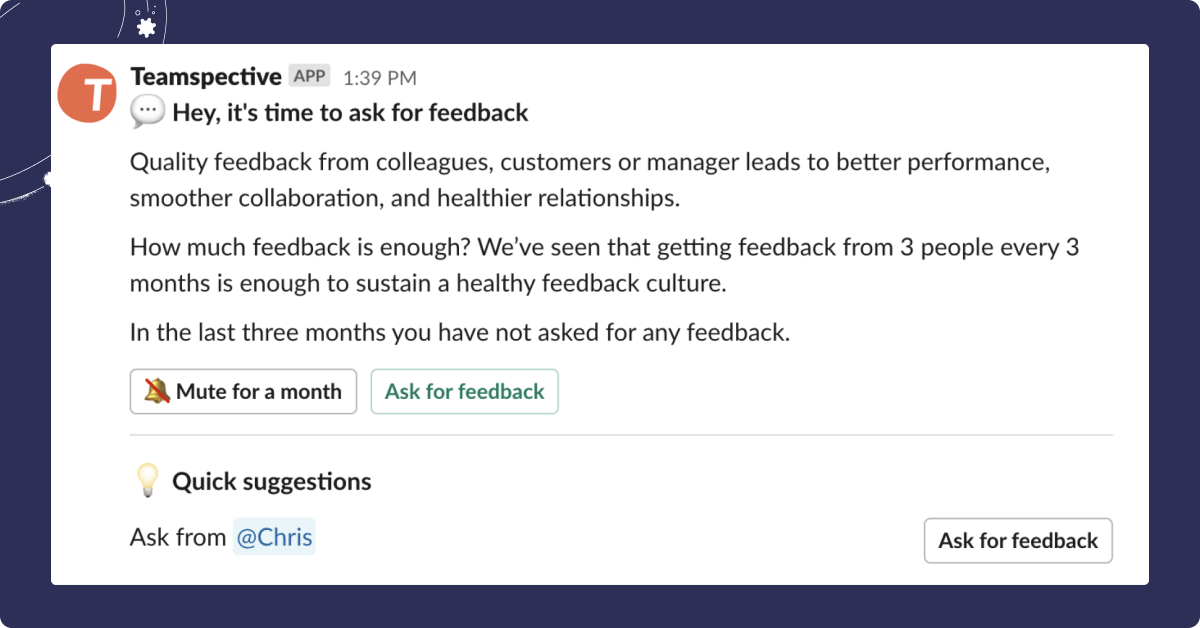The height and width of the screenshot is (628, 1200).
Task: Ask for feedback from the Chris suggestion row
Action: [1018, 541]
